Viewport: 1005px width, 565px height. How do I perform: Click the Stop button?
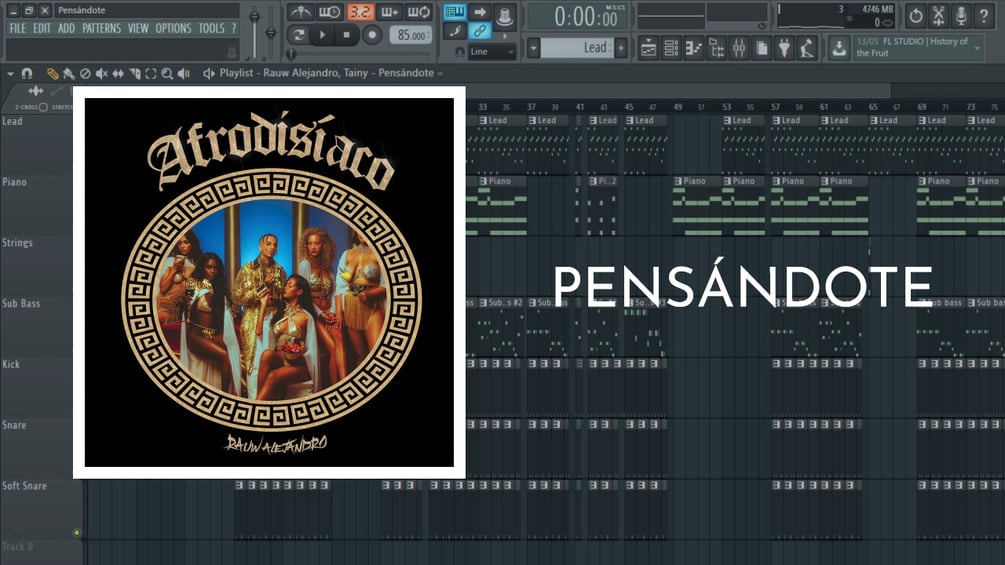coord(347,35)
